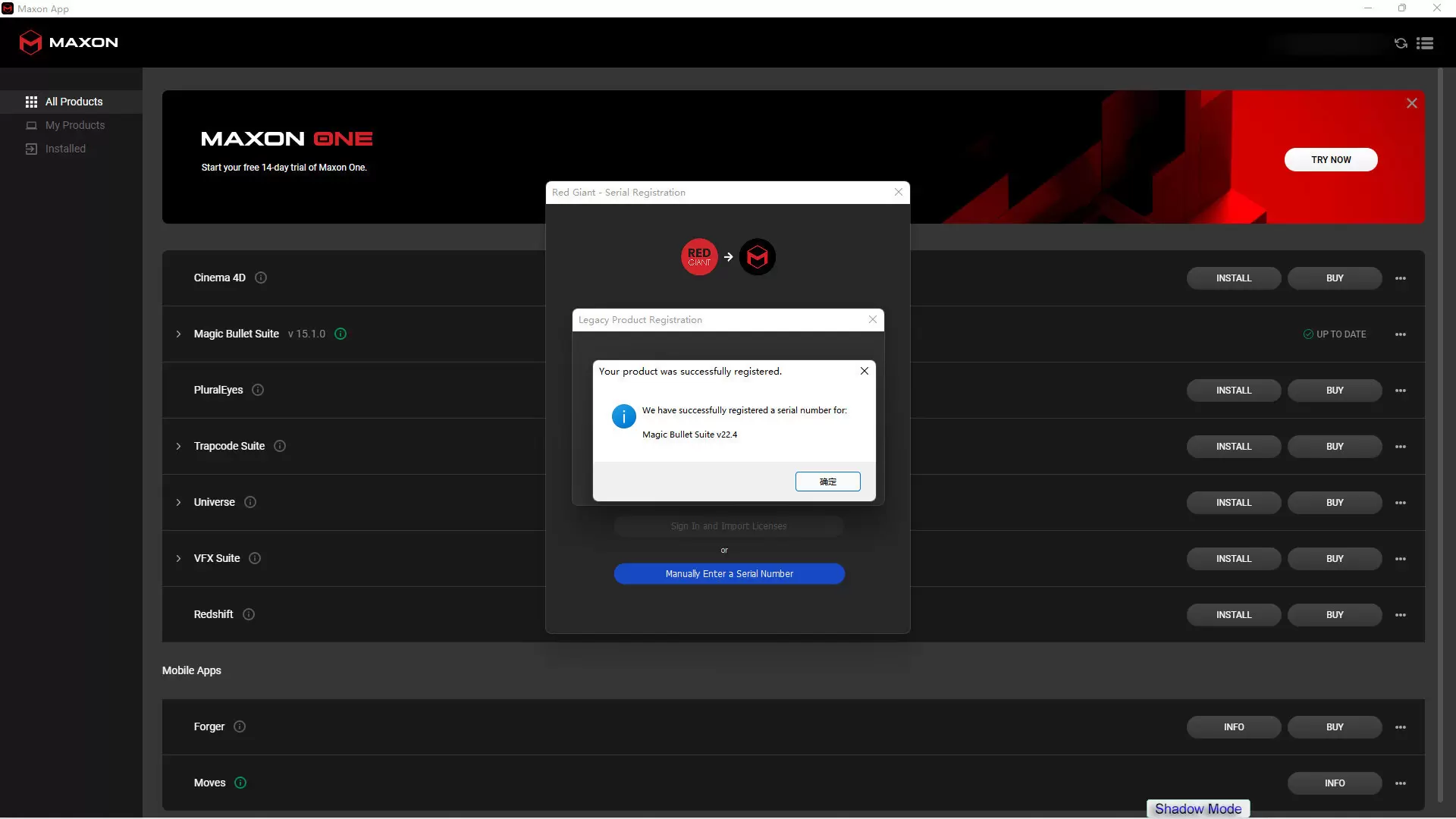Expand the VFX Suite row
1456x819 pixels.
pyautogui.click(x=178, y=558)
